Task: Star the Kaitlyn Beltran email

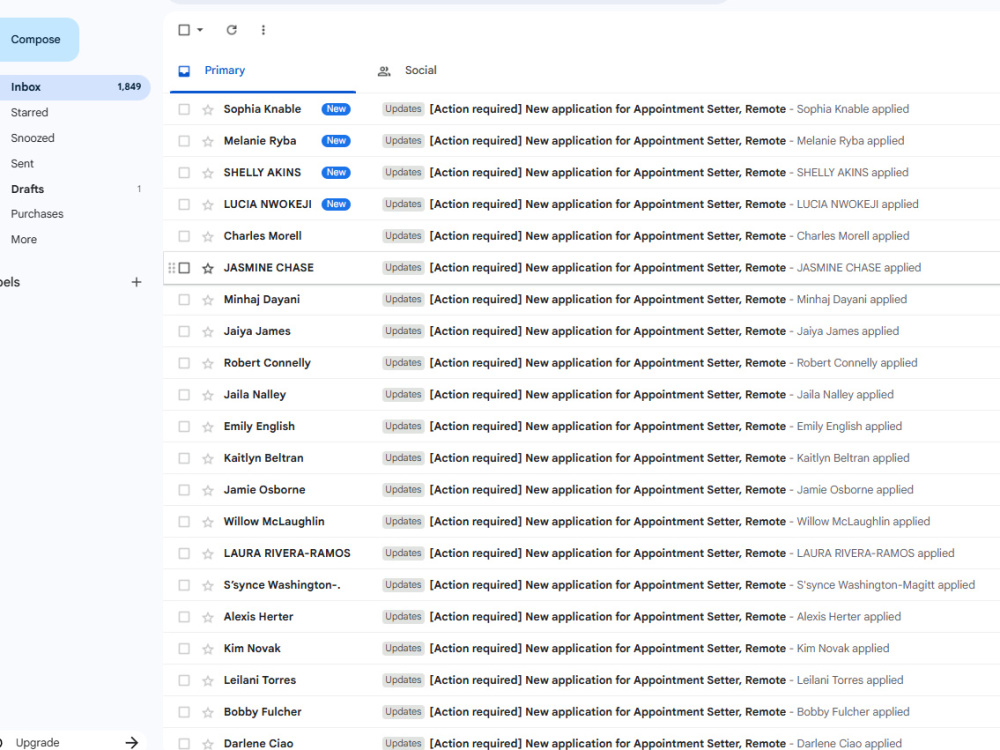Action: pos(208,459)
